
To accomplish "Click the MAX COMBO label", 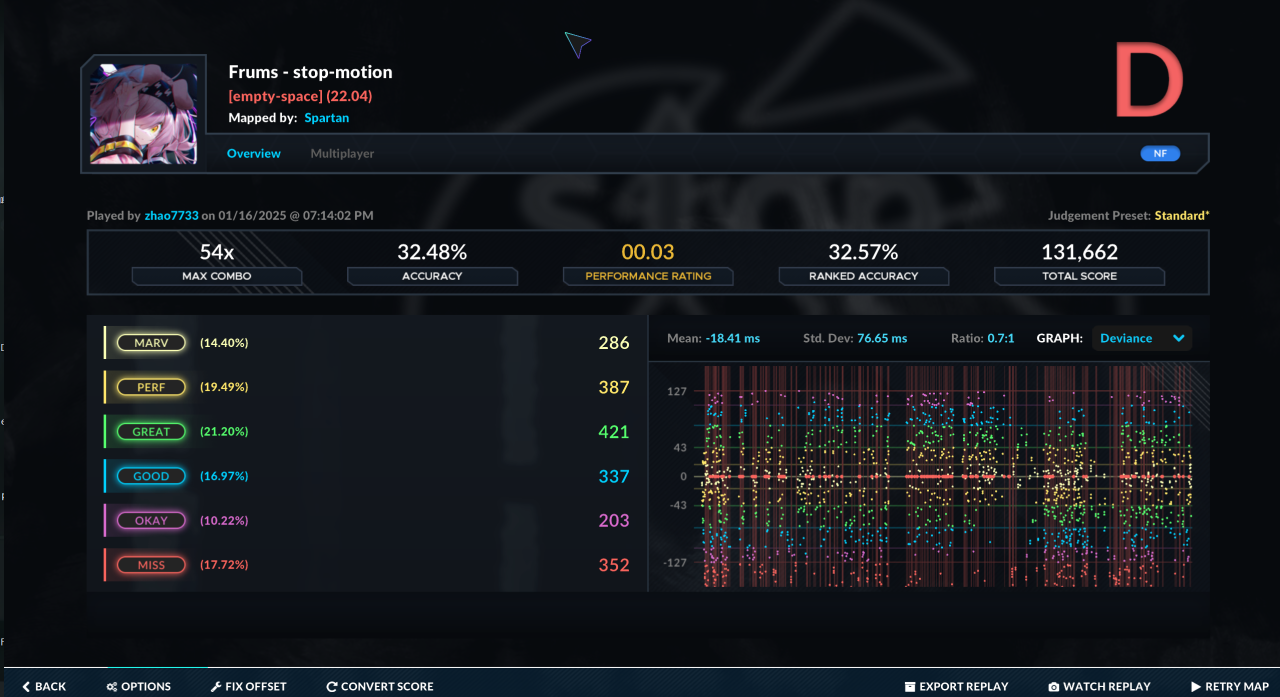I will (x=217, y=276).
